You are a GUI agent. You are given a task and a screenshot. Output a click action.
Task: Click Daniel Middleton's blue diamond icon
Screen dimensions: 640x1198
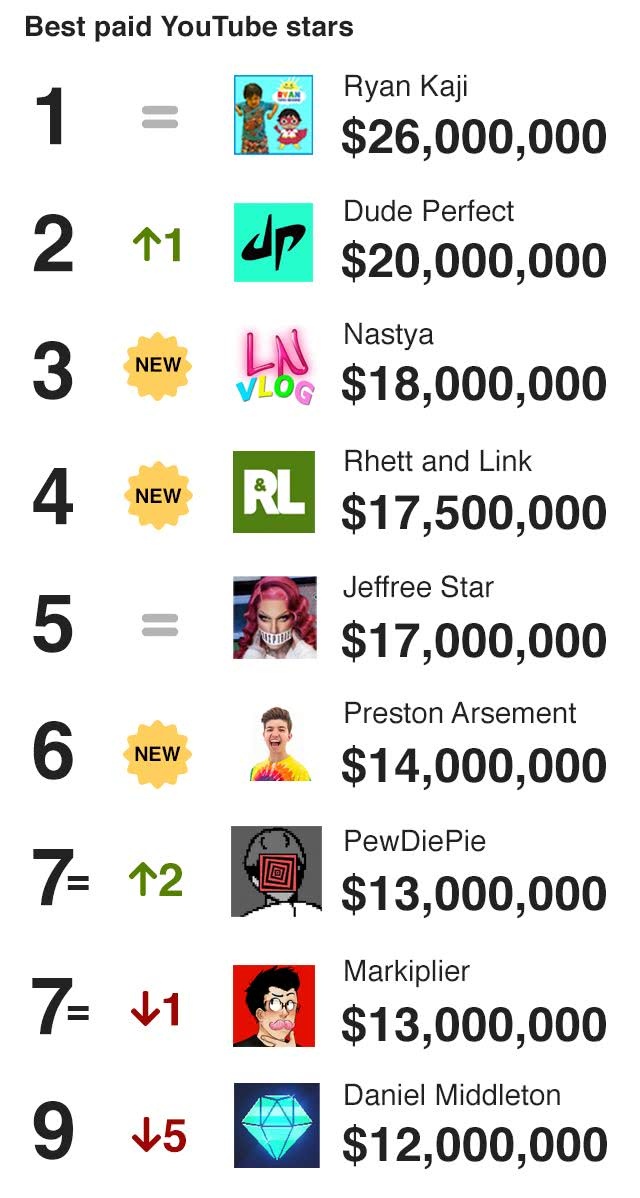276,1126
